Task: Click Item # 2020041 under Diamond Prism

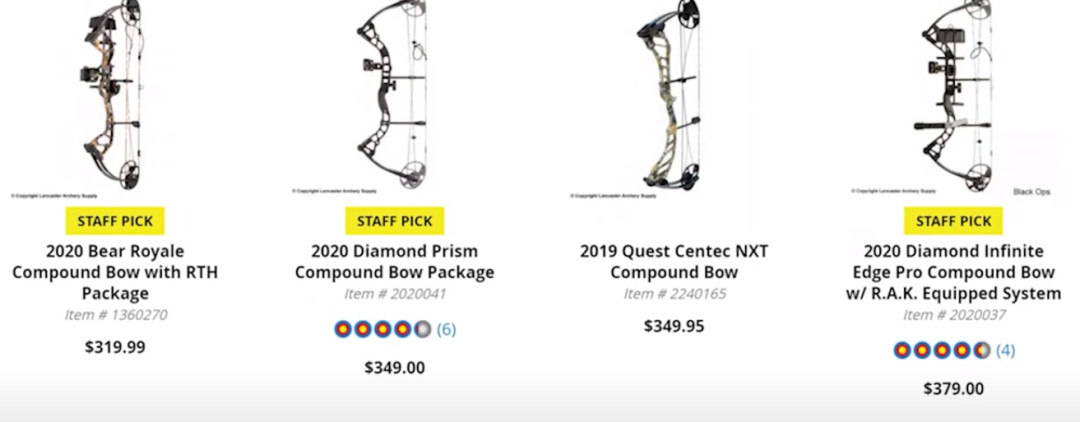Action: pos(395,294)
